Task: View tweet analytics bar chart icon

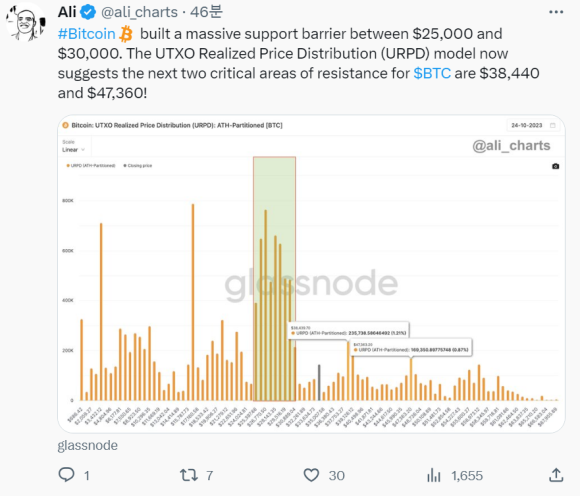Action: click(434, 475)
